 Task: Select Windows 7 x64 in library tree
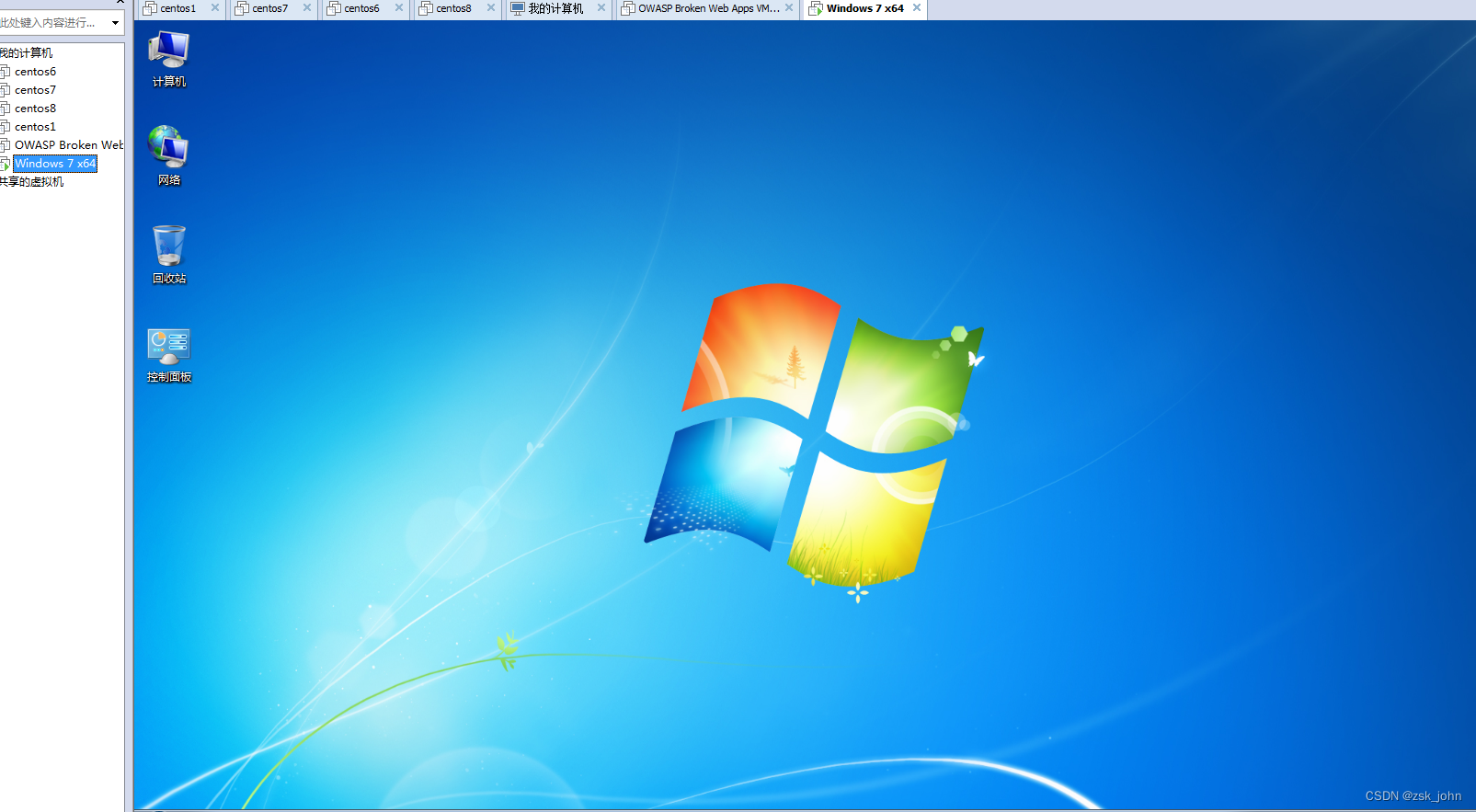pyautogui.click(x=55, y=164)
